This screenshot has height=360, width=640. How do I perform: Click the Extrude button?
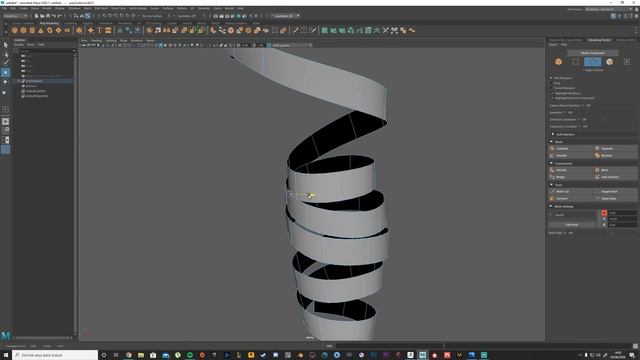[571, 170]
